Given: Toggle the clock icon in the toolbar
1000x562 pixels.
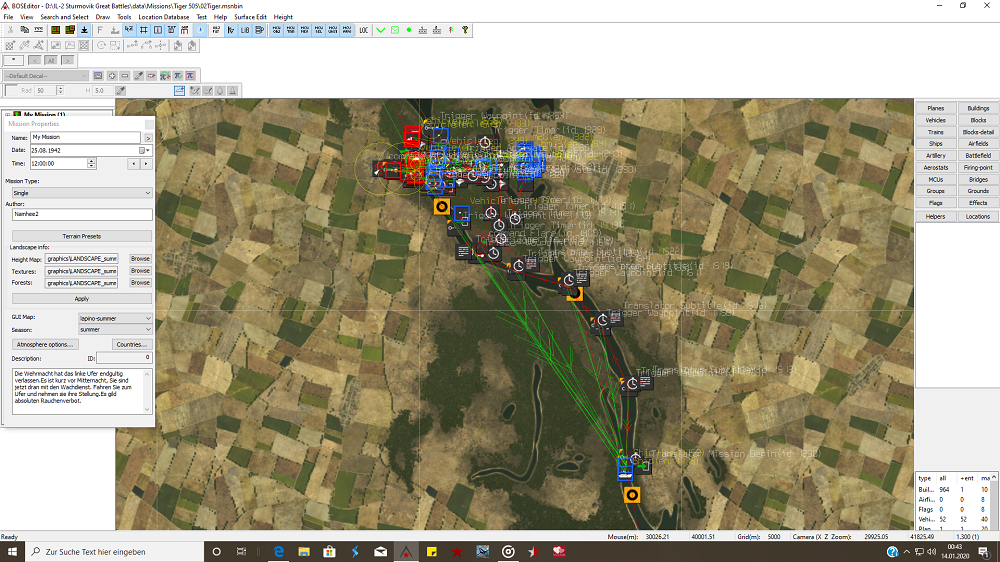Looking at the screenshot, I should (200, 30).
